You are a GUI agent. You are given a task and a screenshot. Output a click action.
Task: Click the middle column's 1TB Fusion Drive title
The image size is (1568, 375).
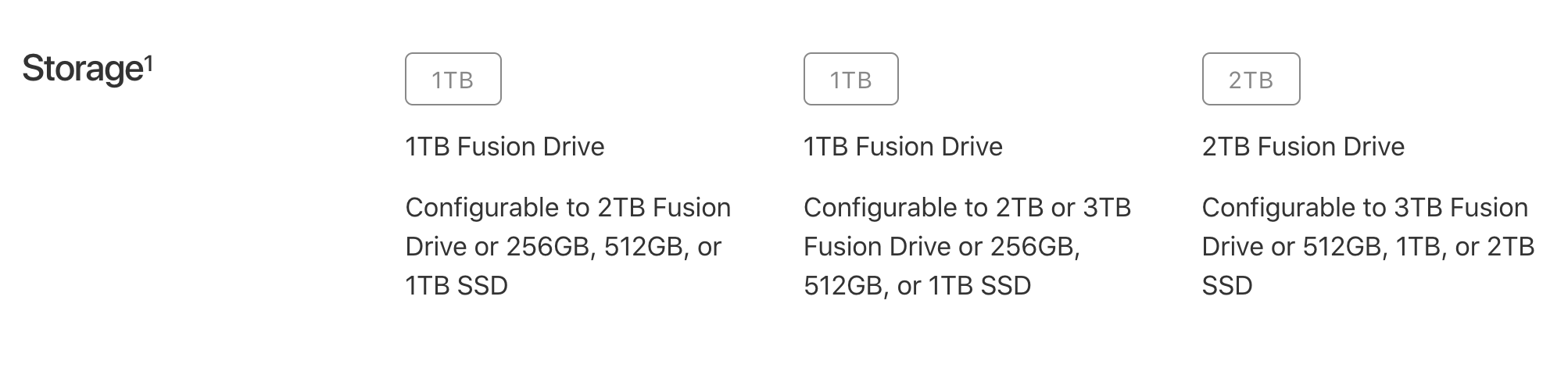(903, 146)
